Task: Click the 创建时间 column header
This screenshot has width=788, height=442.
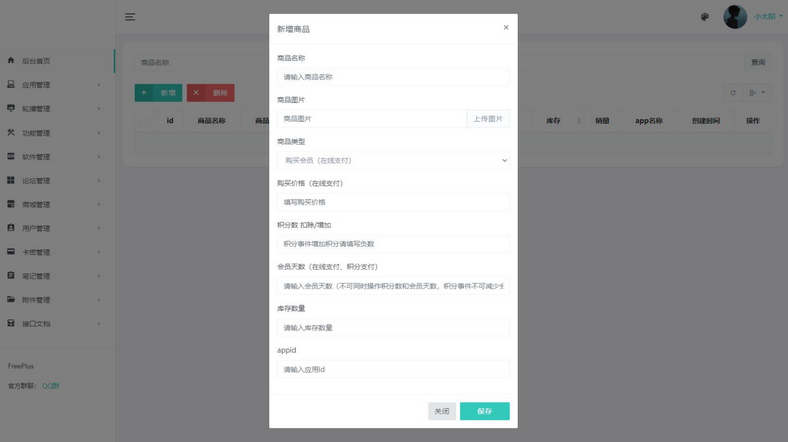Action: (x=706, y=121)
